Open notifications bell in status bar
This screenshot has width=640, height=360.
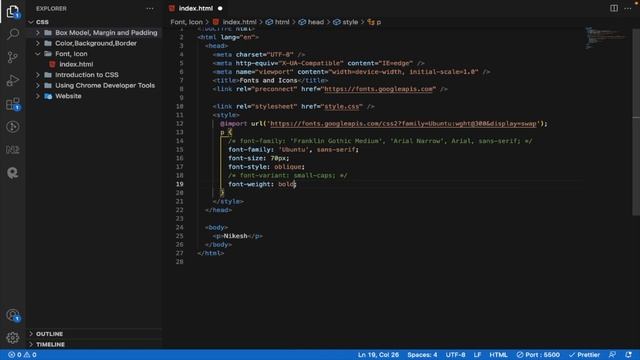pyautogui.click(x=628, y=355)
